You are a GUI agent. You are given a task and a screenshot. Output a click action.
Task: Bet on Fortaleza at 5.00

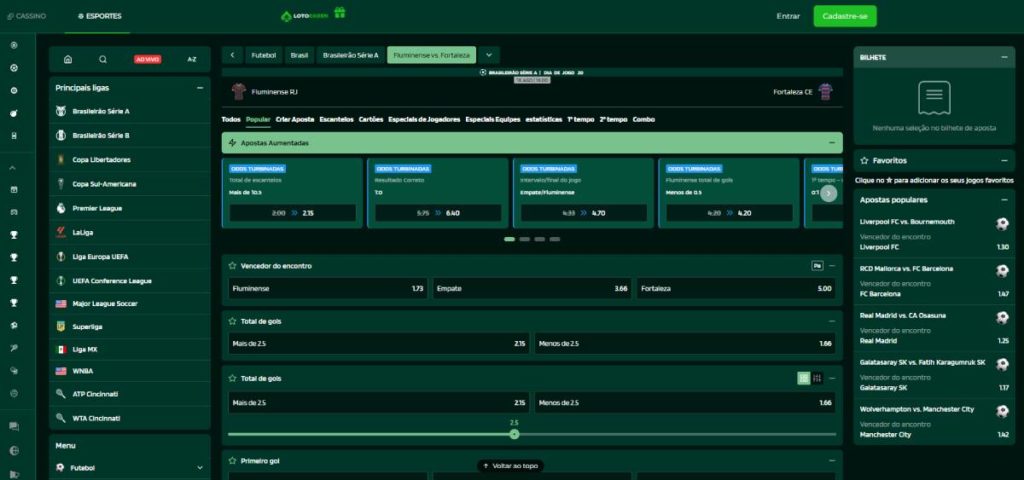point(736,289)
